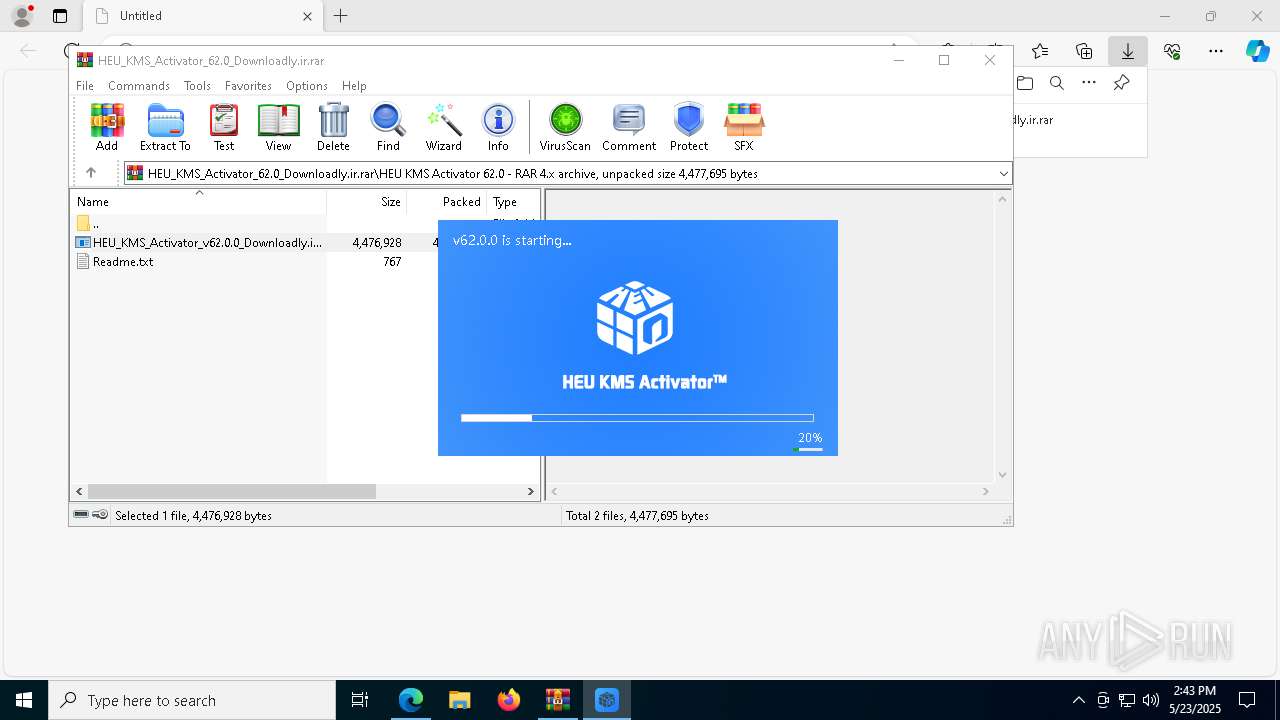1280x720 pixels.
Task: Open the View file tool
Action: tap(278, 127)
